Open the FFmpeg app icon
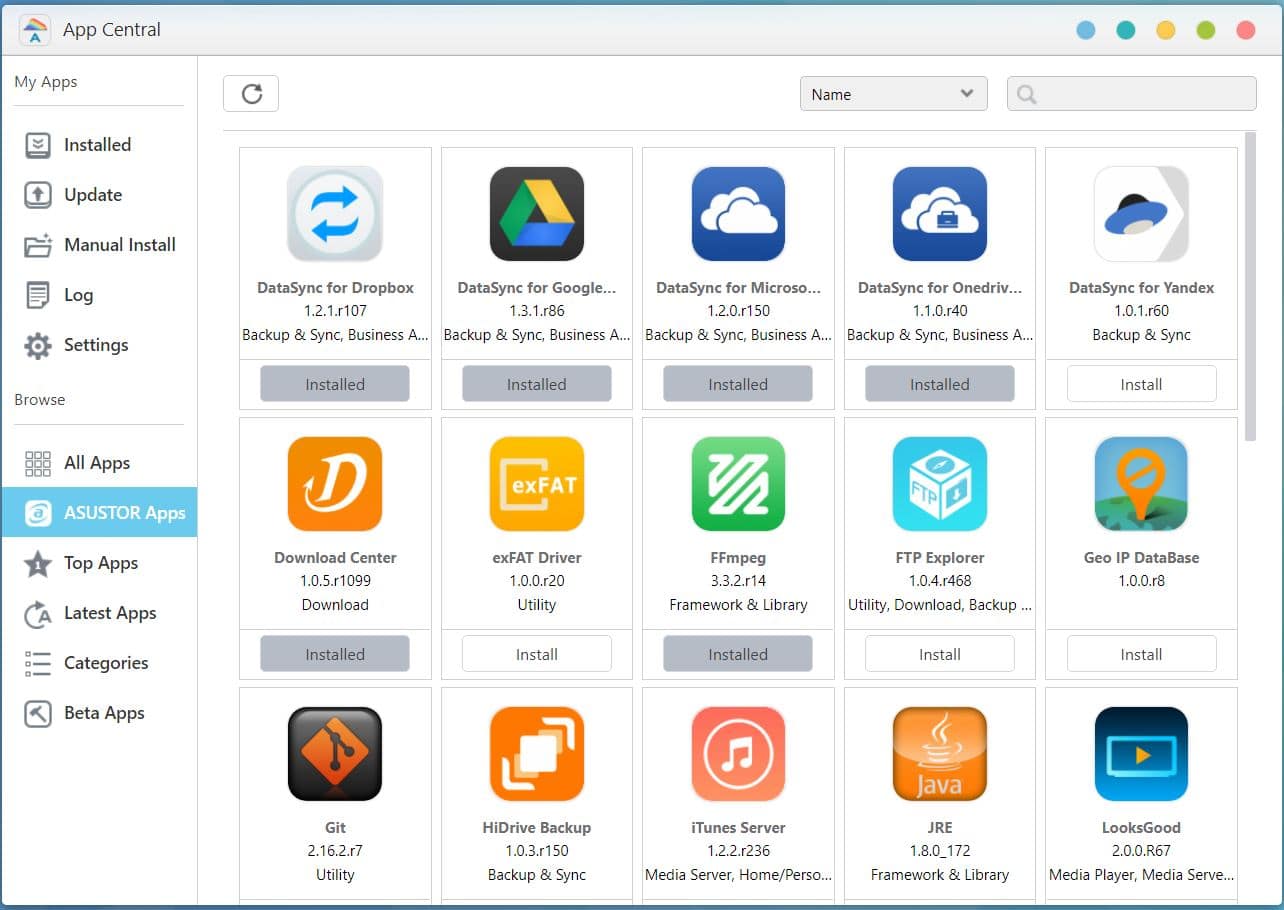The width and height of the screenshot is (1284, 910). [738, 484]
